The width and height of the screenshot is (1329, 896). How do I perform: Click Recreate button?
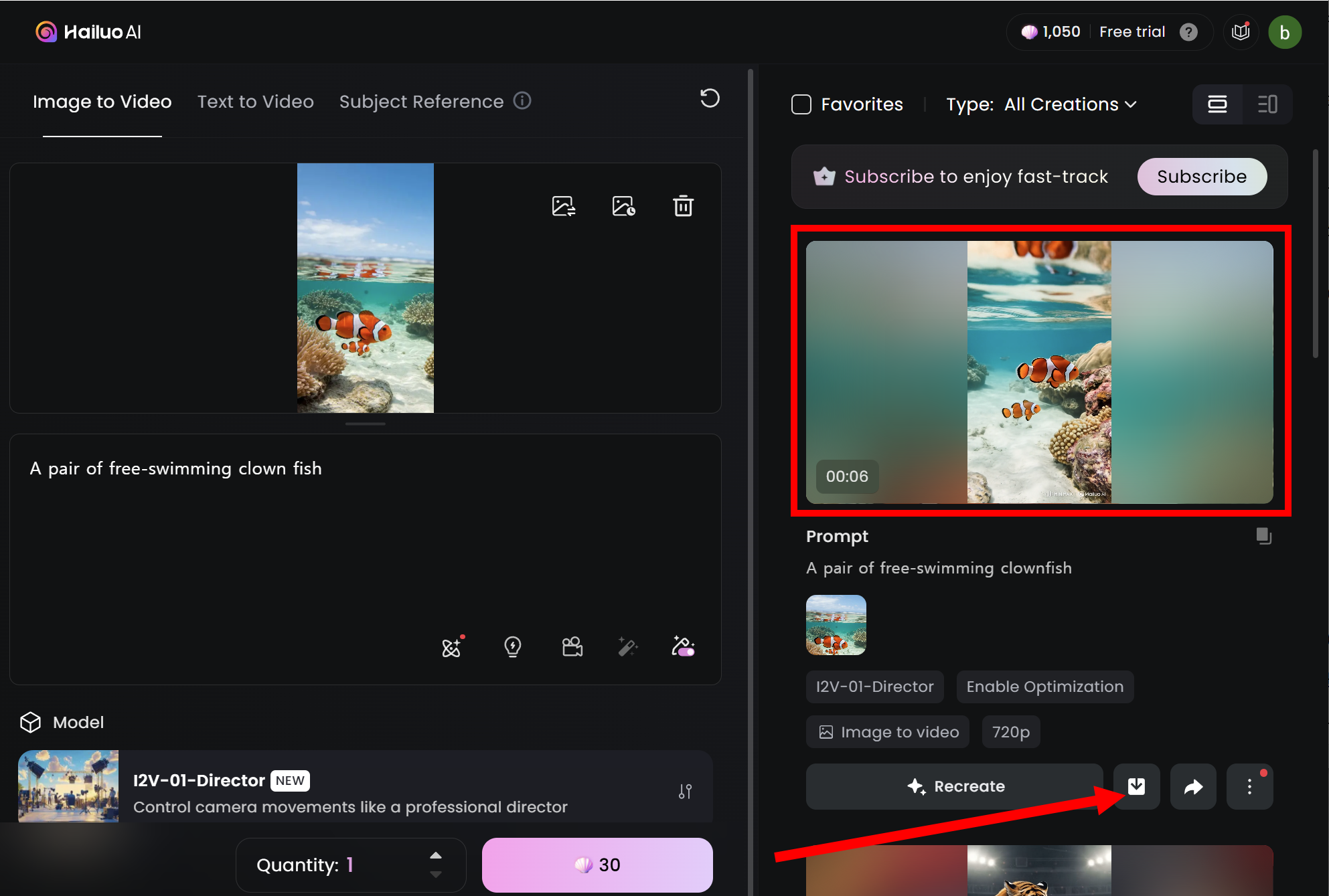955,786
